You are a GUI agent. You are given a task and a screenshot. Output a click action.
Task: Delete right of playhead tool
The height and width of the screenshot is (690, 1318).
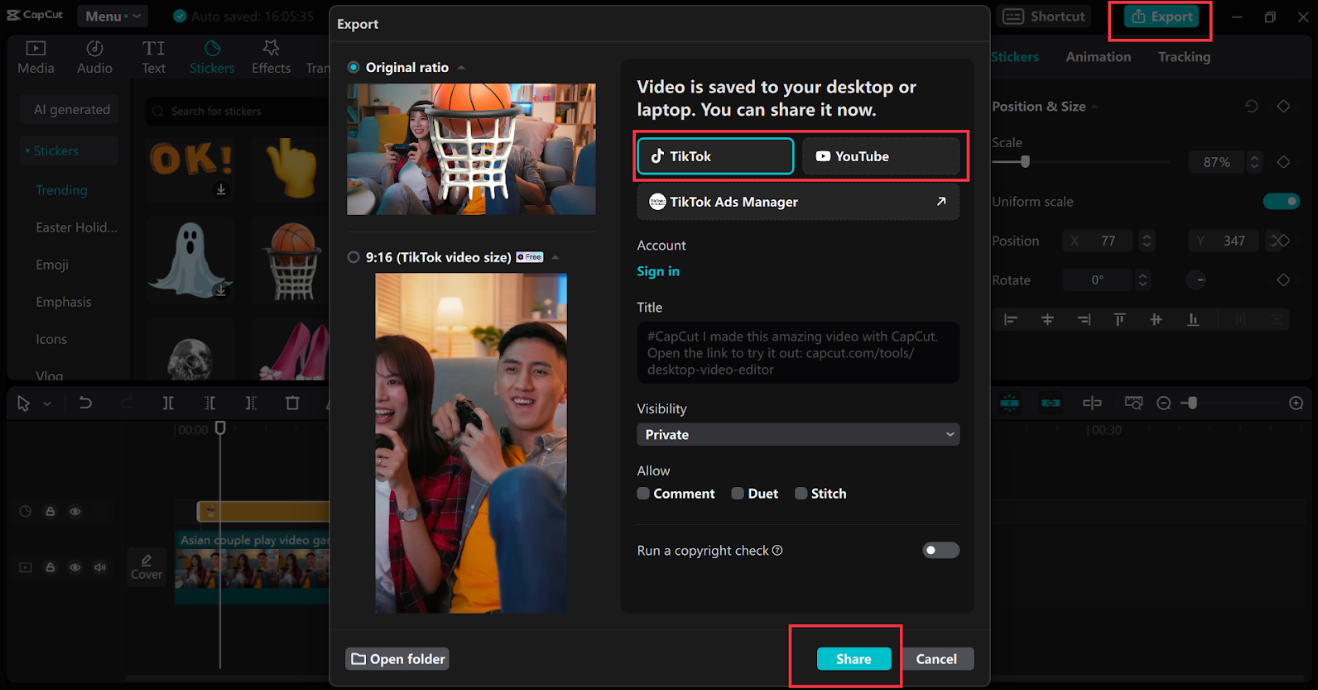point(251,403)
